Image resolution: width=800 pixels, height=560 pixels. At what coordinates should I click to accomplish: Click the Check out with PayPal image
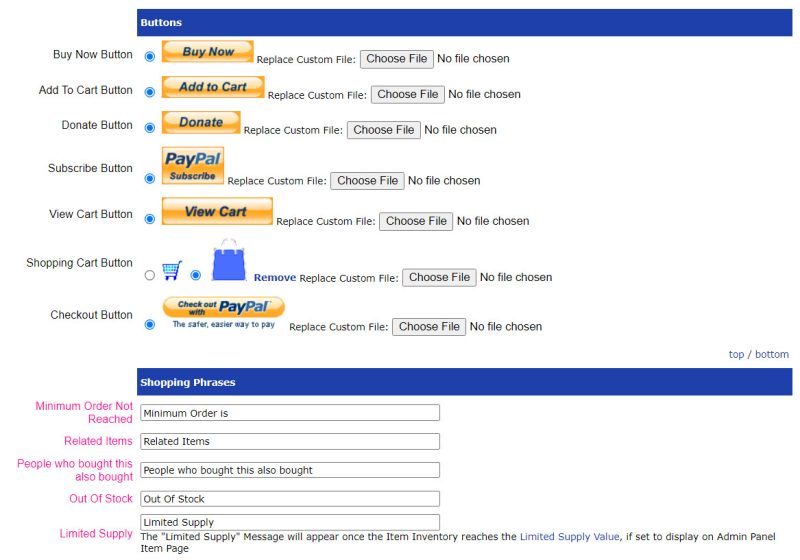223,313
